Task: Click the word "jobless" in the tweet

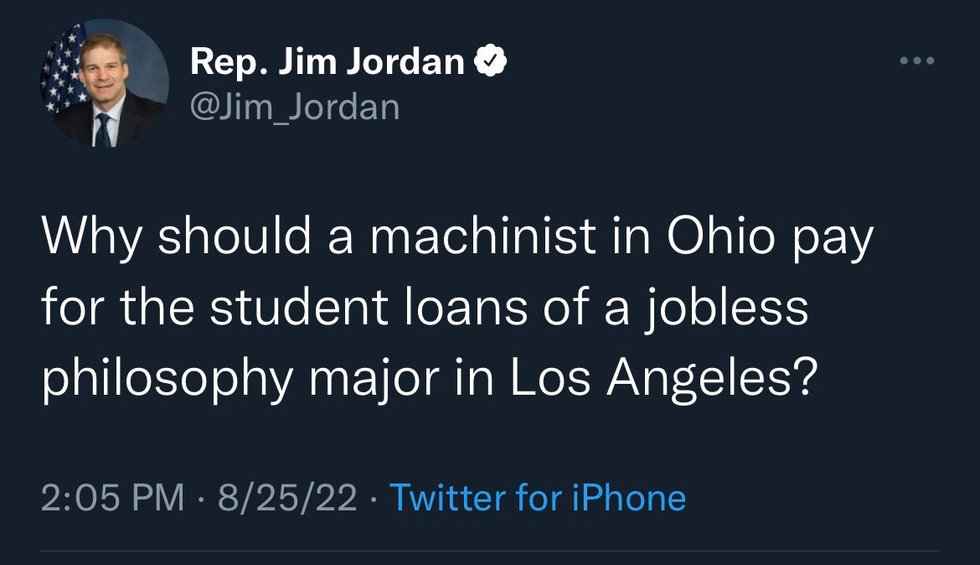Action: click(x=726, y=311)
